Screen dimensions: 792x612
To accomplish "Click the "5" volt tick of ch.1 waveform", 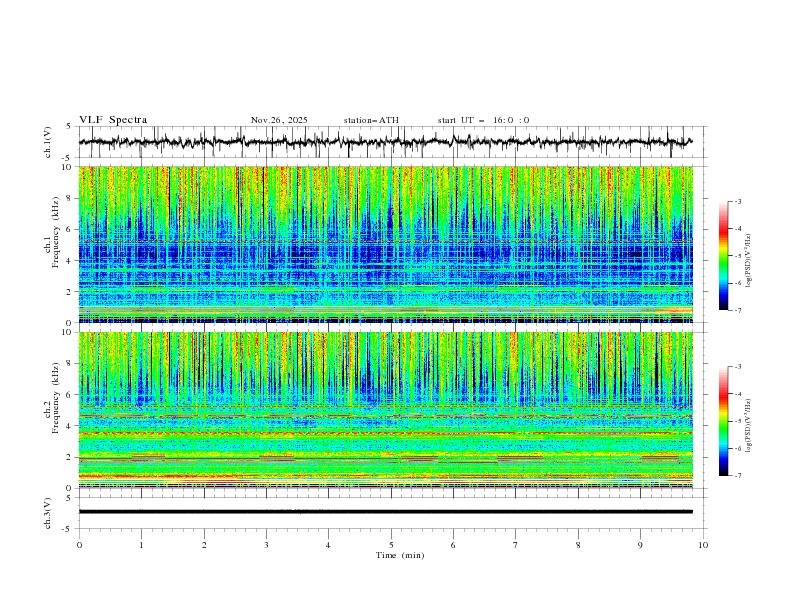I will coord(69,126).
